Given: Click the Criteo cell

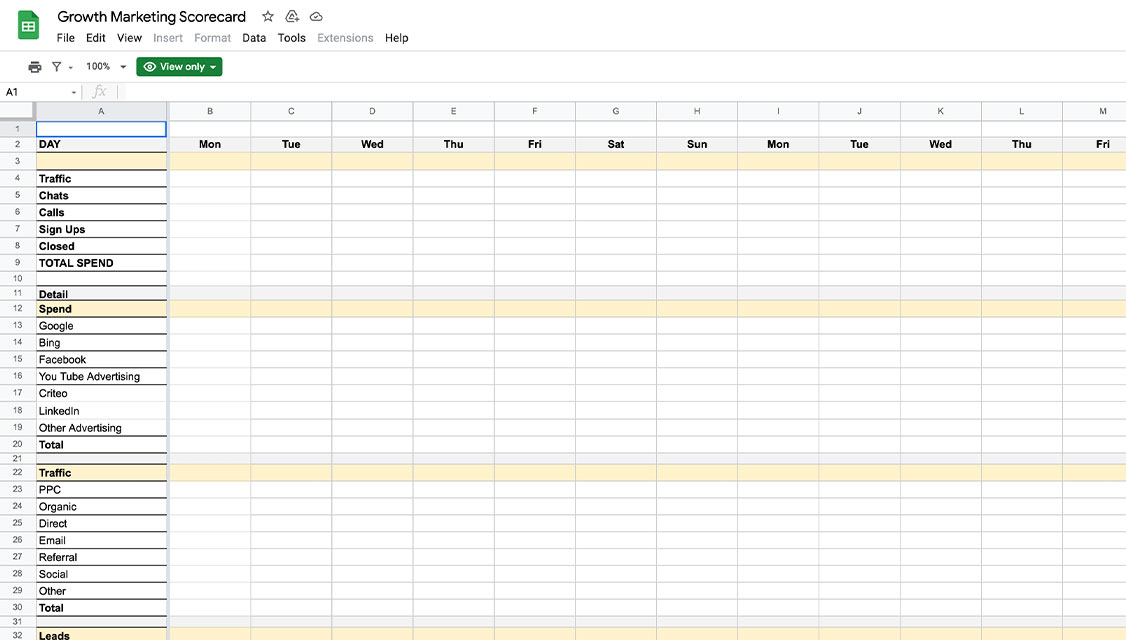Looking at the screenshot, I should pos(101,394).
